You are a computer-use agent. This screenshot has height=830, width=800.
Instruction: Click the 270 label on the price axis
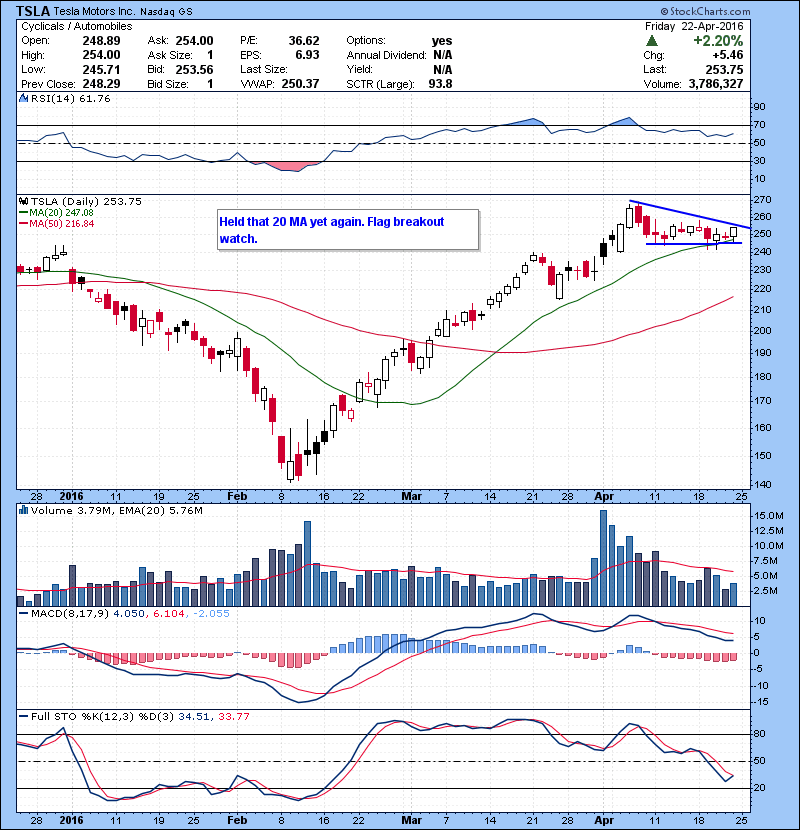[x=762, y=200]
